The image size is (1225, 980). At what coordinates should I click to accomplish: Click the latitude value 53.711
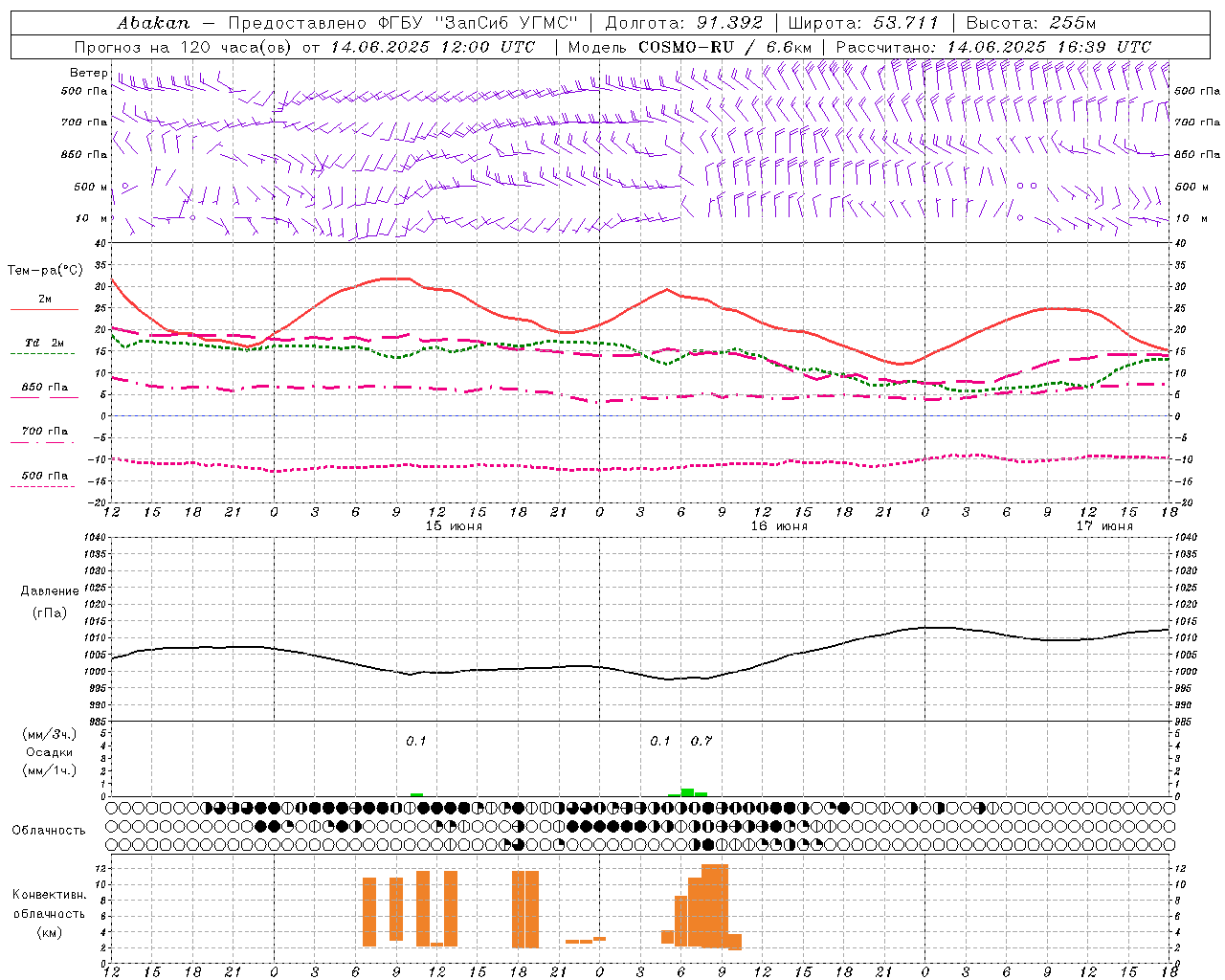(905, 22)
